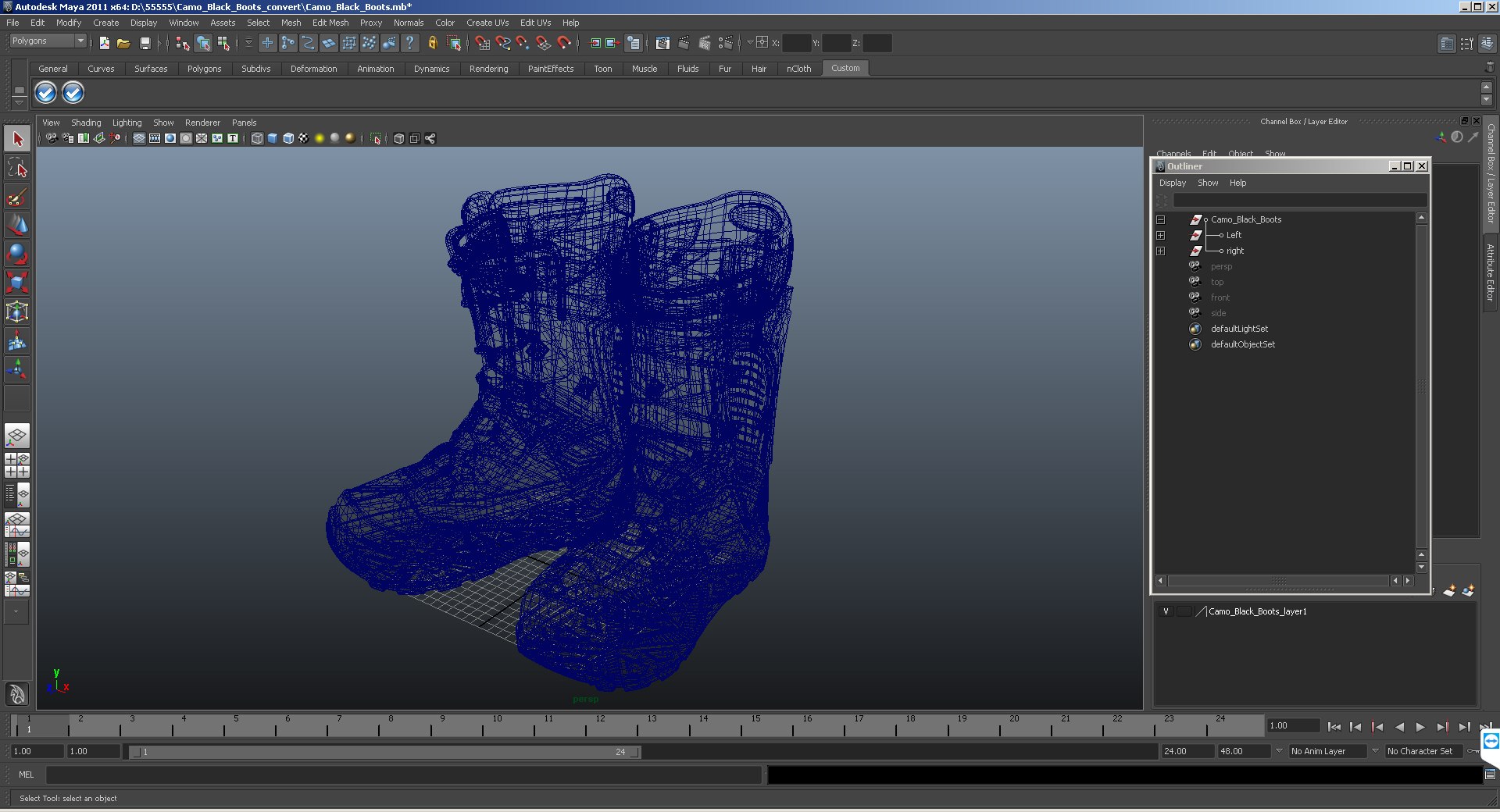The height and width of the screenshot is (812, 1500).
Task: Click the lock selection padlock icon
Action: point(432,43)
